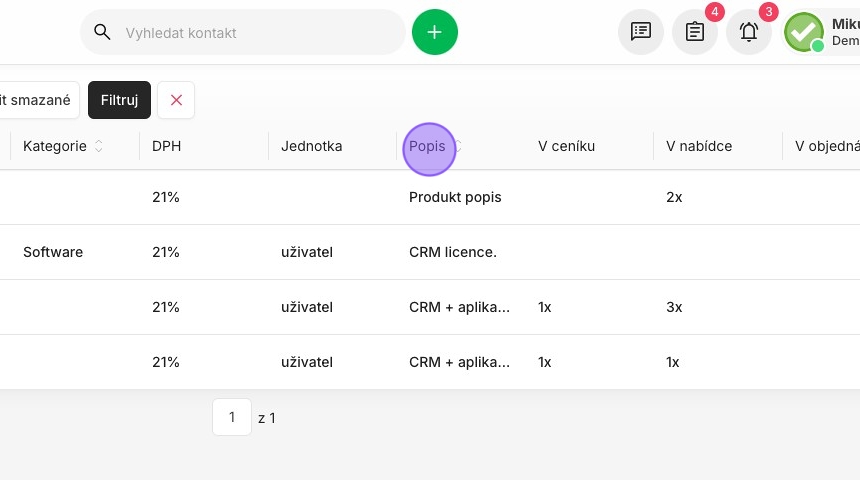Sort by Kategorie column arrows
The width and height of the screenshot is (860, 480).
click(99, 146)
